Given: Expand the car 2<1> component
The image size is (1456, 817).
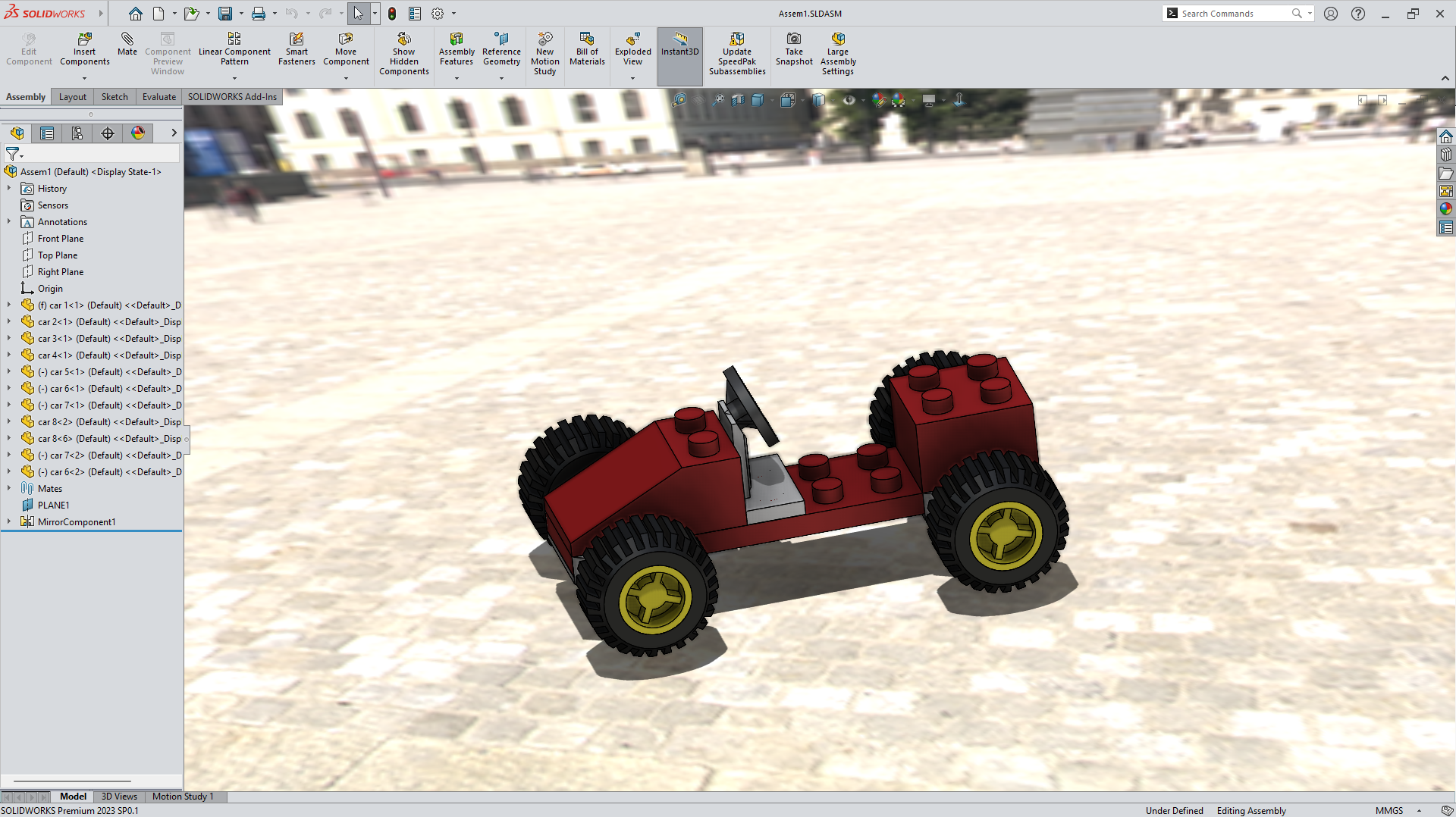Looking at the screenshot, I should coord(9,322).
